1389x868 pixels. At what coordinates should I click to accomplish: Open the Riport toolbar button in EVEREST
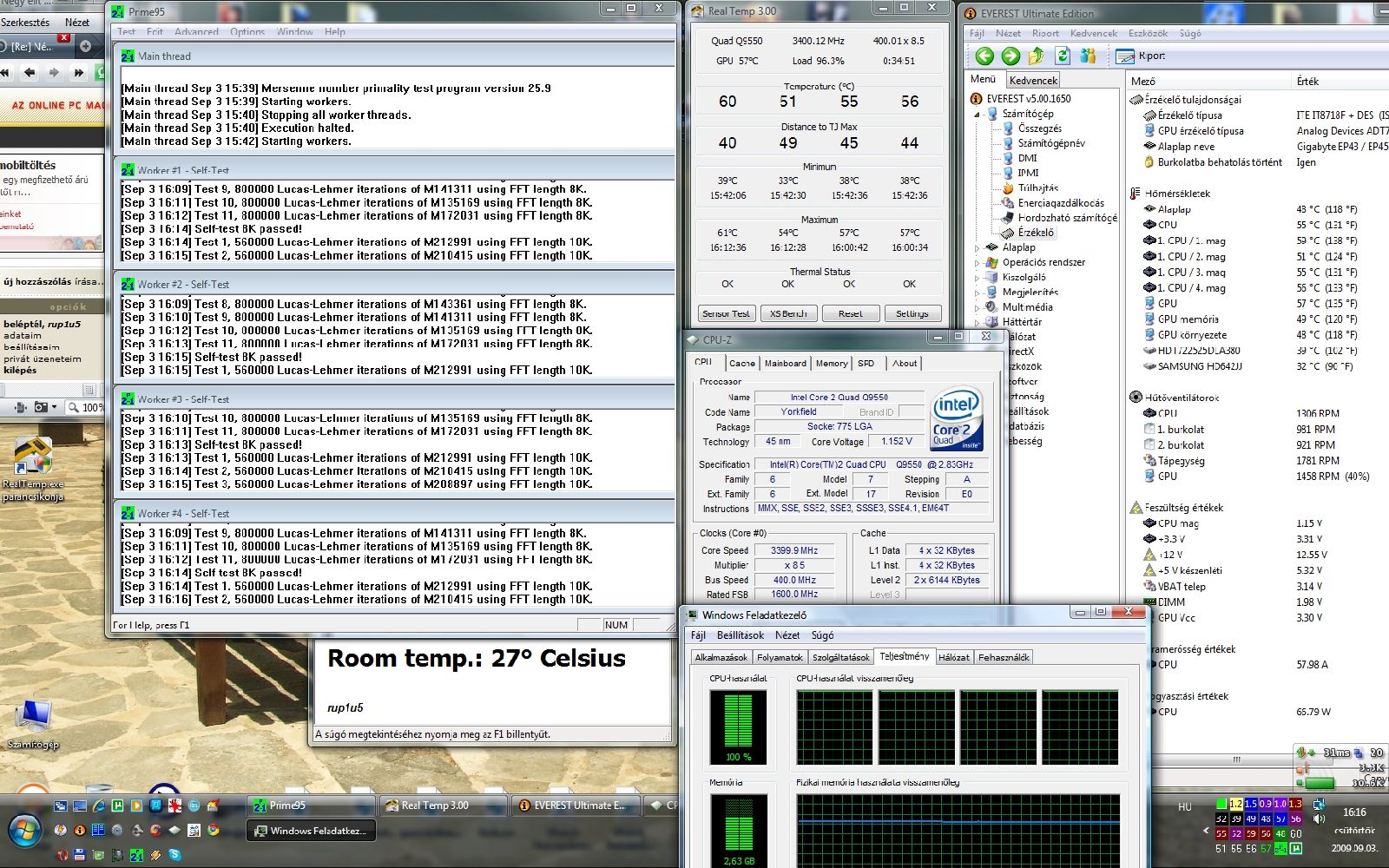pos(1140,56)
